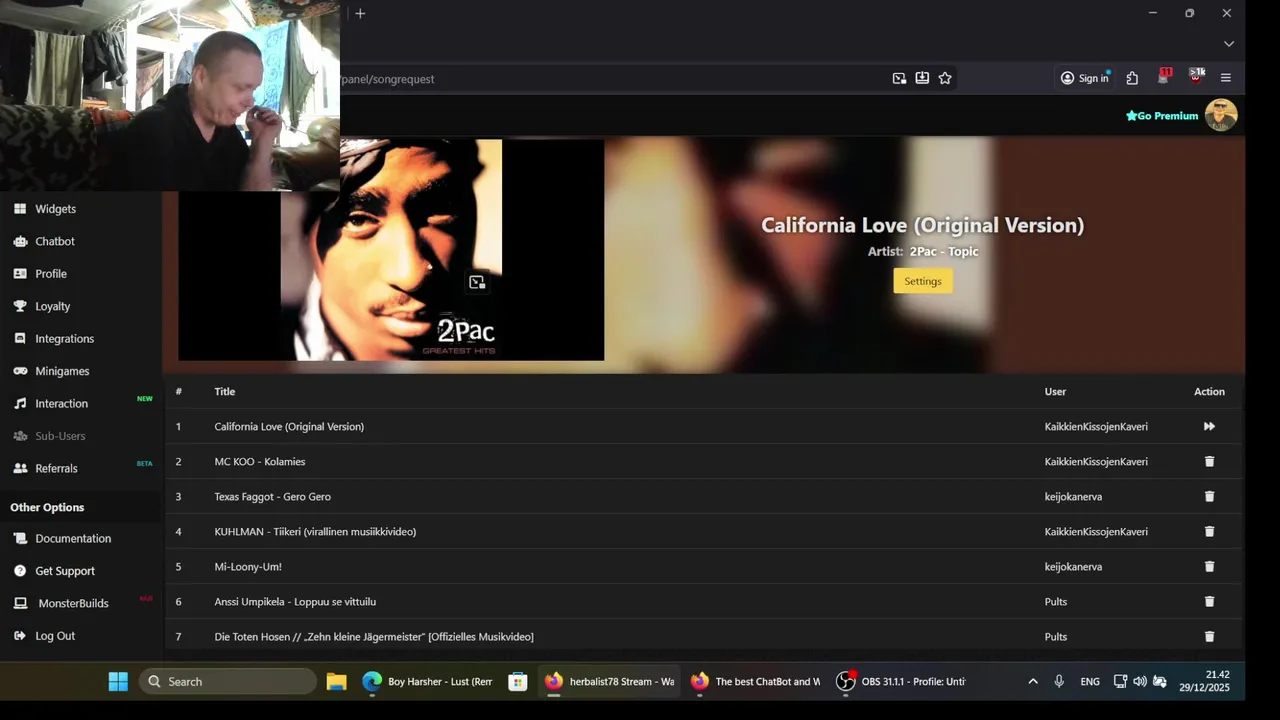Screen dimensions: 1280x720
Task: Remove Anssi Umpikela song with trash icon
Action: pos(1209,601)
